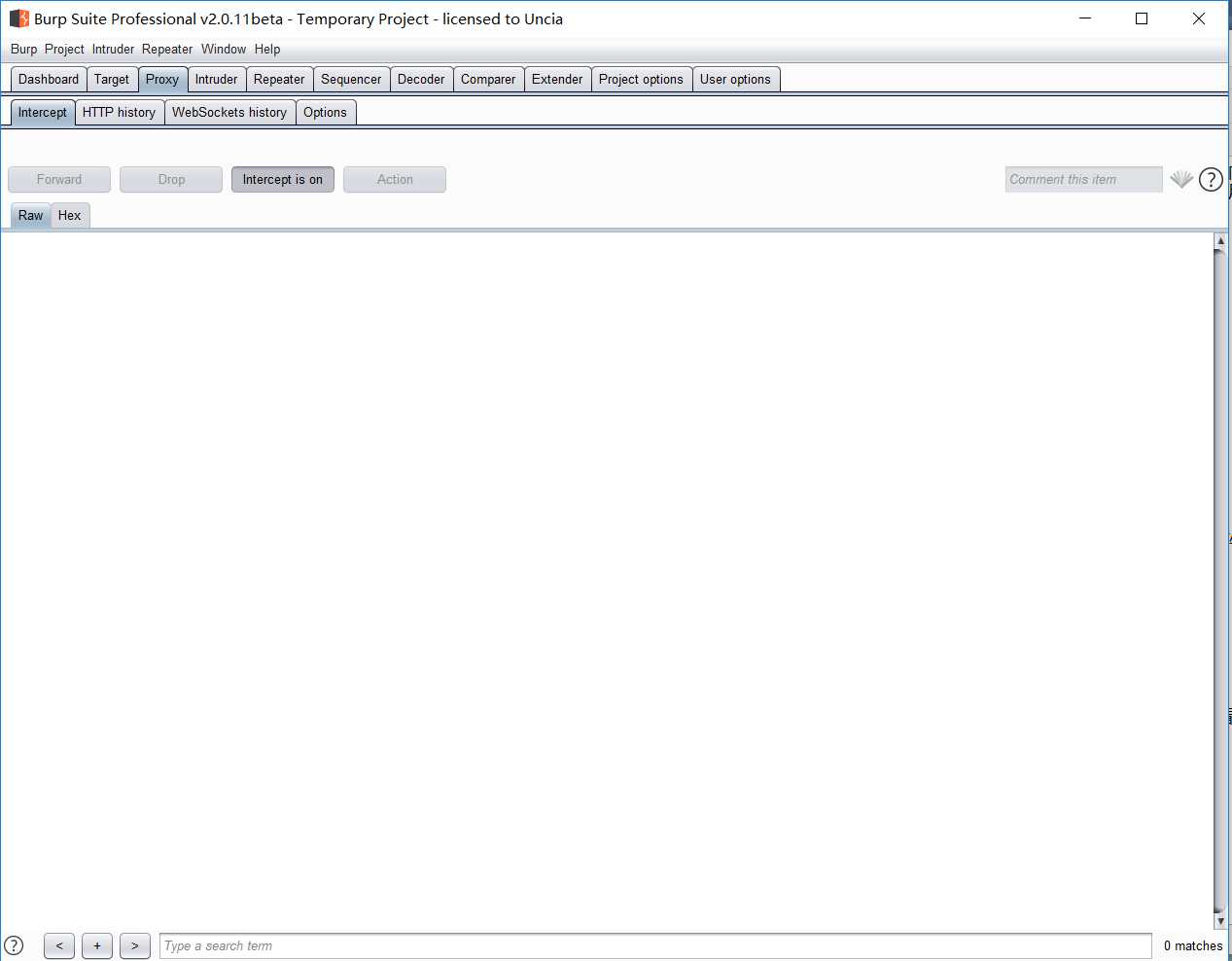Select the Intercept sub-tab
The width and height of the screenshot is (1232, 961).
(x=43, y=112)
